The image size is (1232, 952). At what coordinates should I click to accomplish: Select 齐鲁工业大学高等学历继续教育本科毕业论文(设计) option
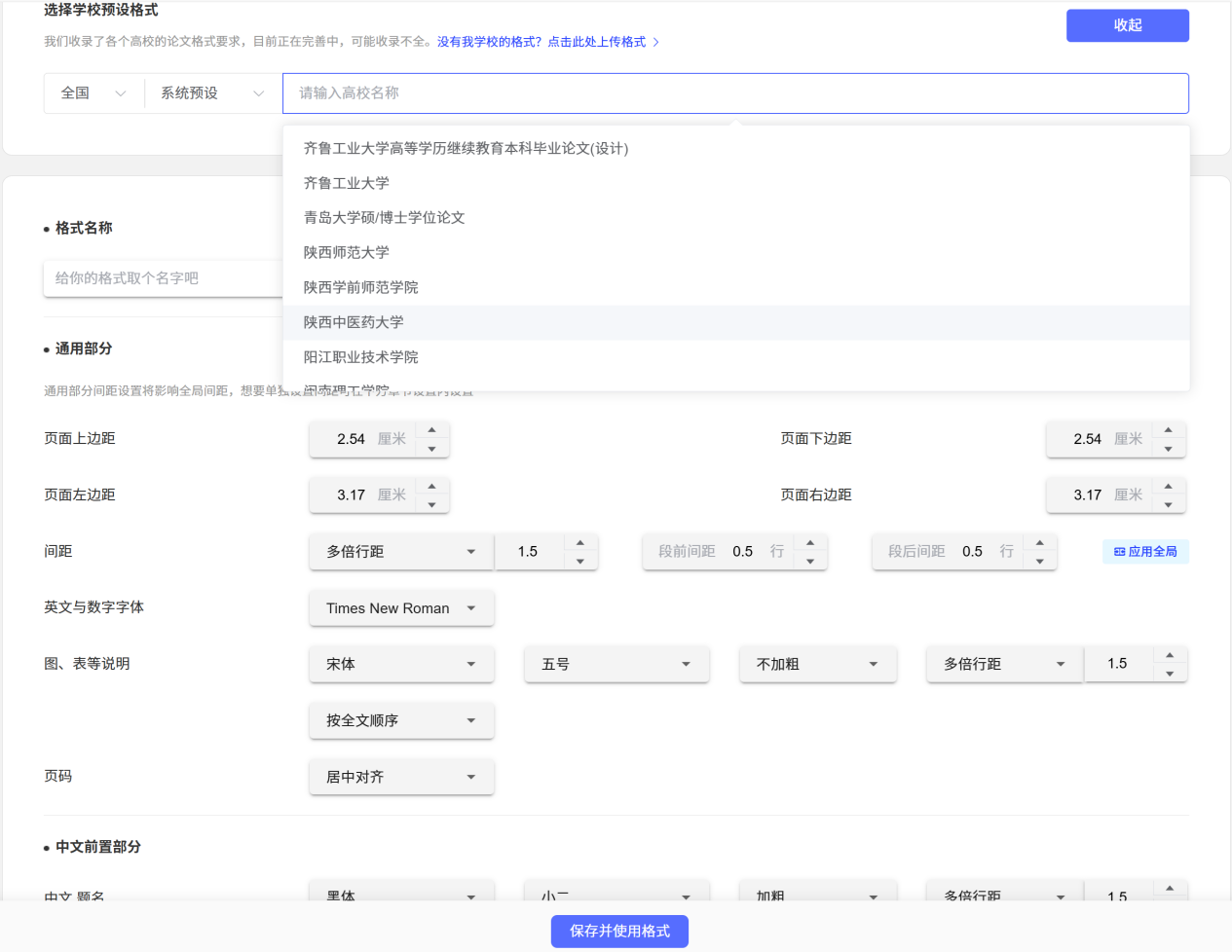735,149
